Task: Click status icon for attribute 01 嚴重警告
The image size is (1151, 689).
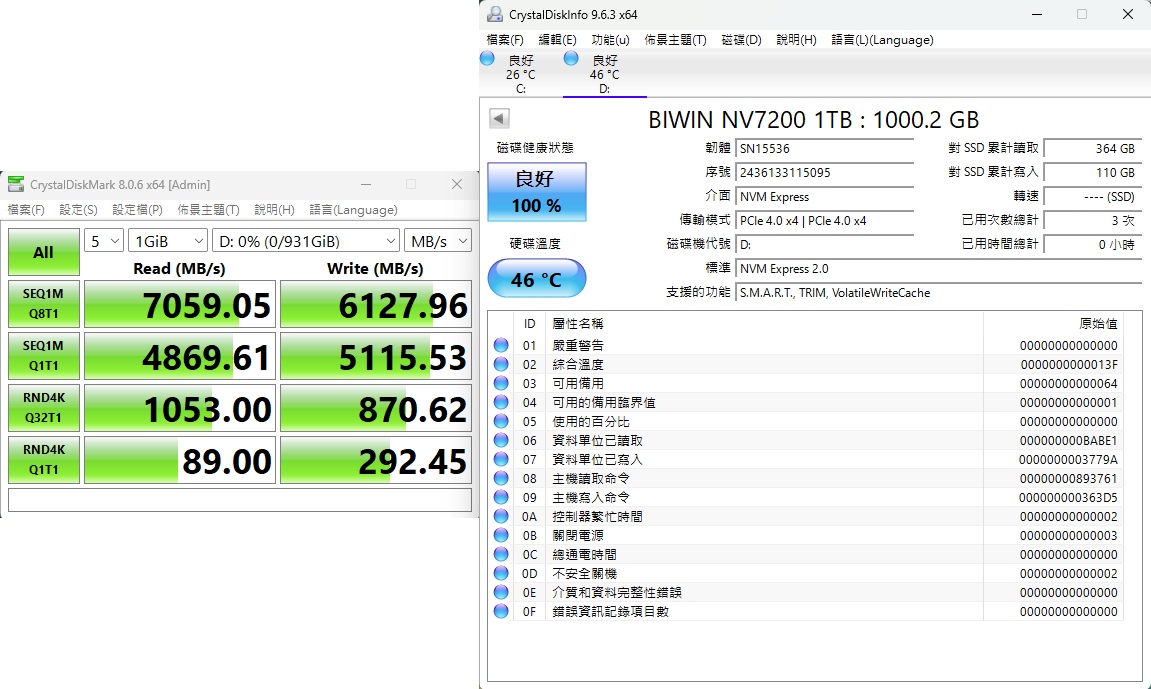Action: [x=501, y=345]
